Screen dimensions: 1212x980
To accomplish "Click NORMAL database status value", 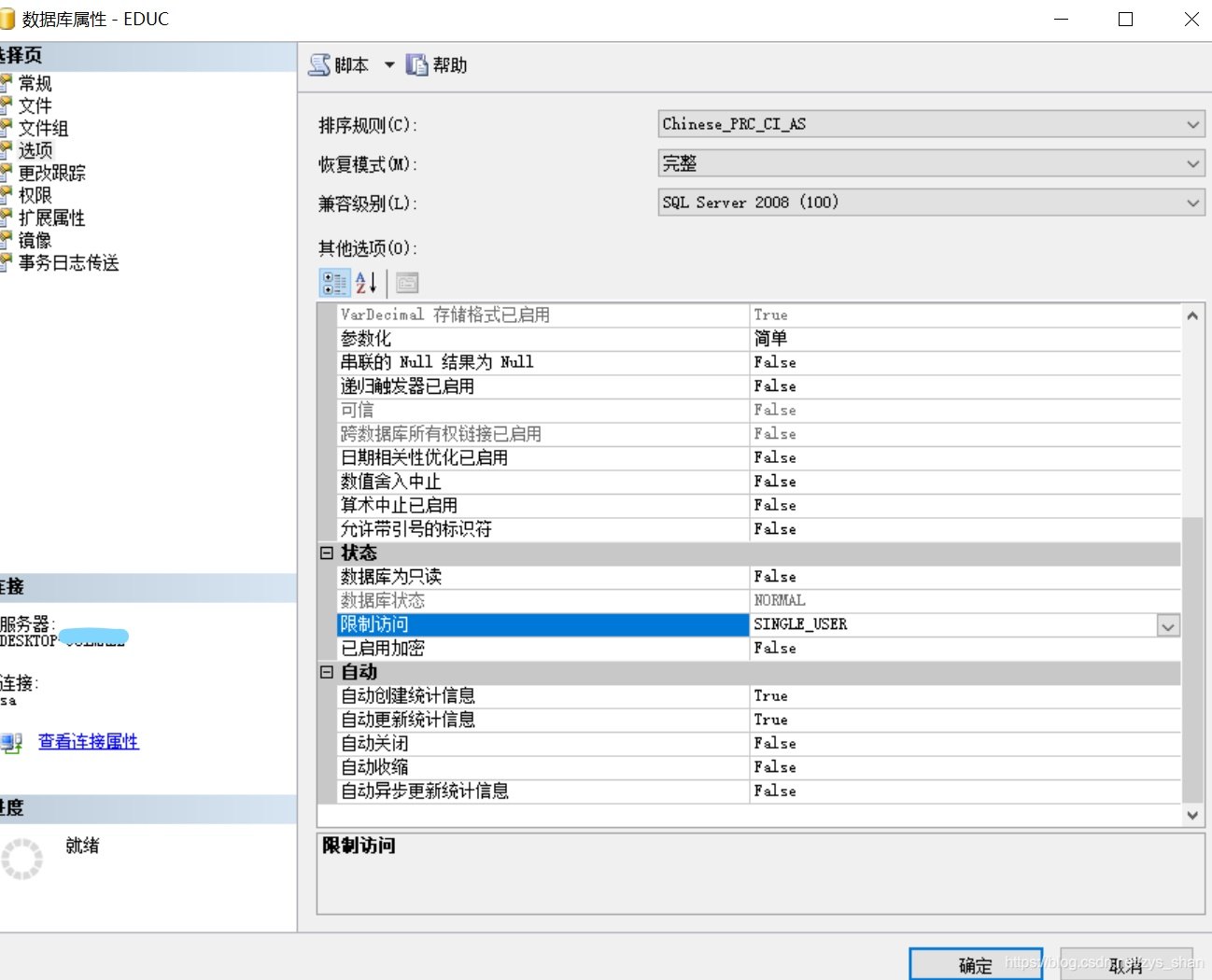I will 780,600.
